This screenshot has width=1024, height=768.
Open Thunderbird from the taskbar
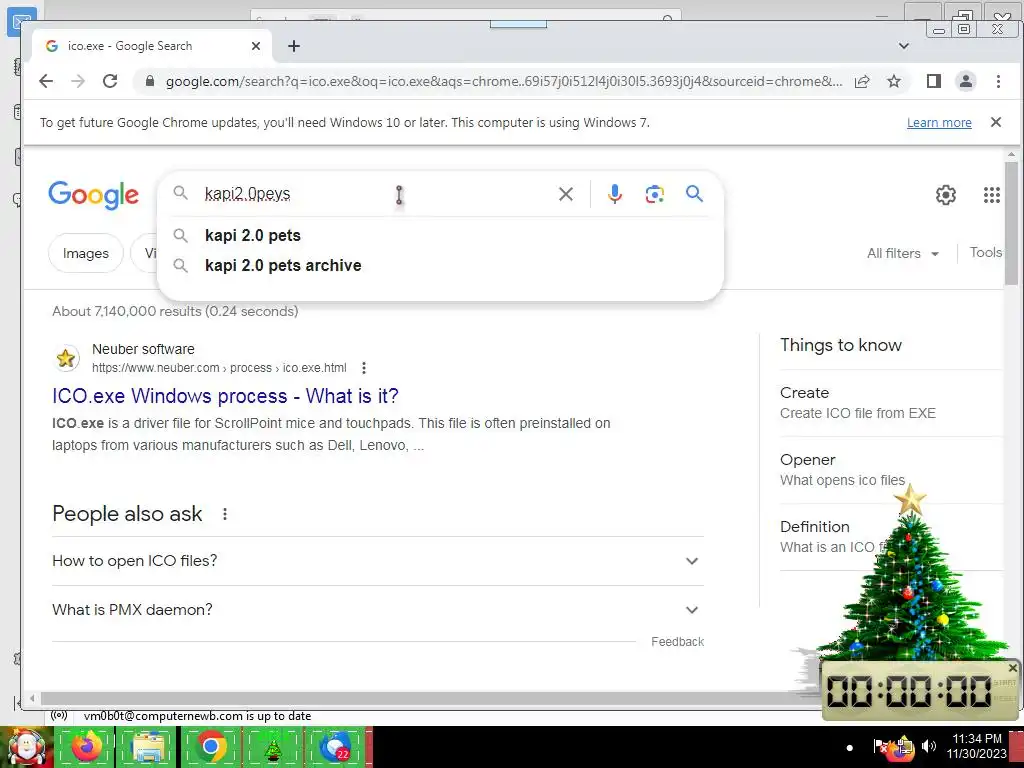[335, 747]
